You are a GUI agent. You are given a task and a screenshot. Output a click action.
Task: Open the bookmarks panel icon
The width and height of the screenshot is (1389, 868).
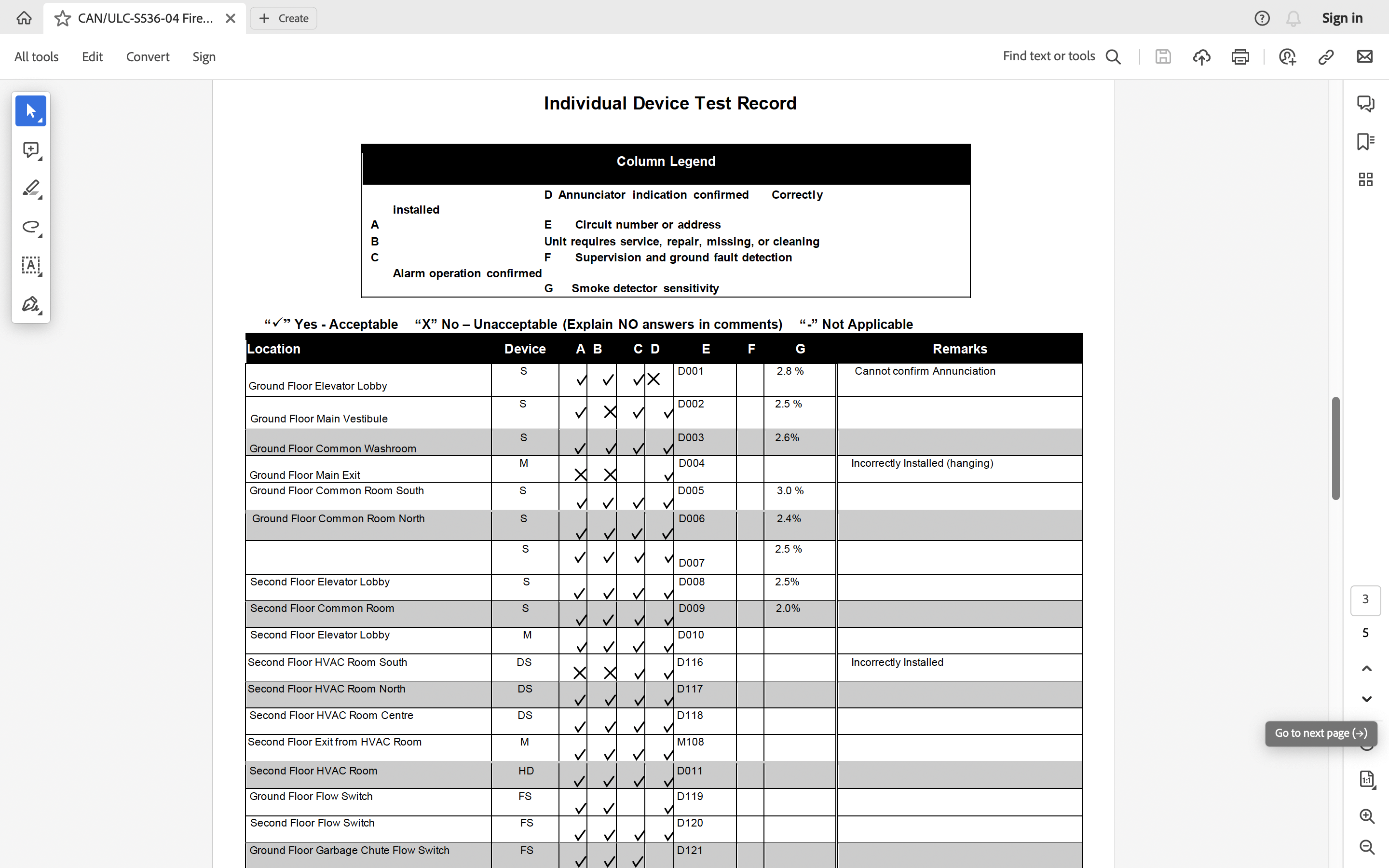(x=1365, y=141)
